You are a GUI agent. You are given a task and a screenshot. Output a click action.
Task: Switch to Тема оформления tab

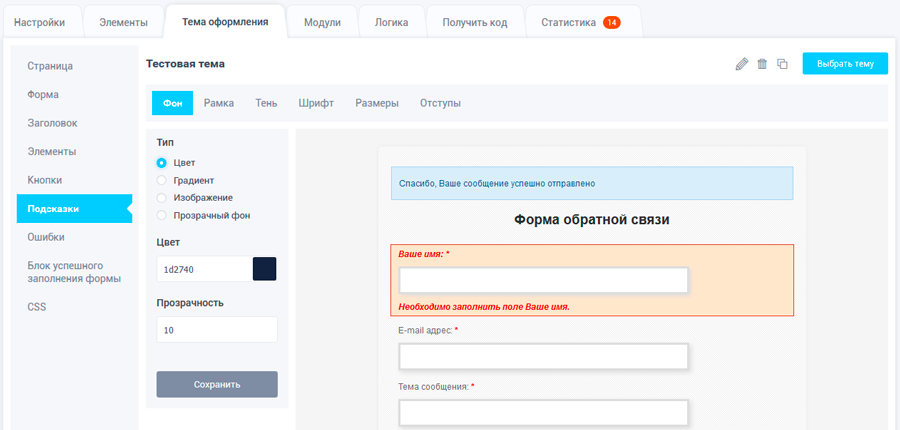coord(225,22)
